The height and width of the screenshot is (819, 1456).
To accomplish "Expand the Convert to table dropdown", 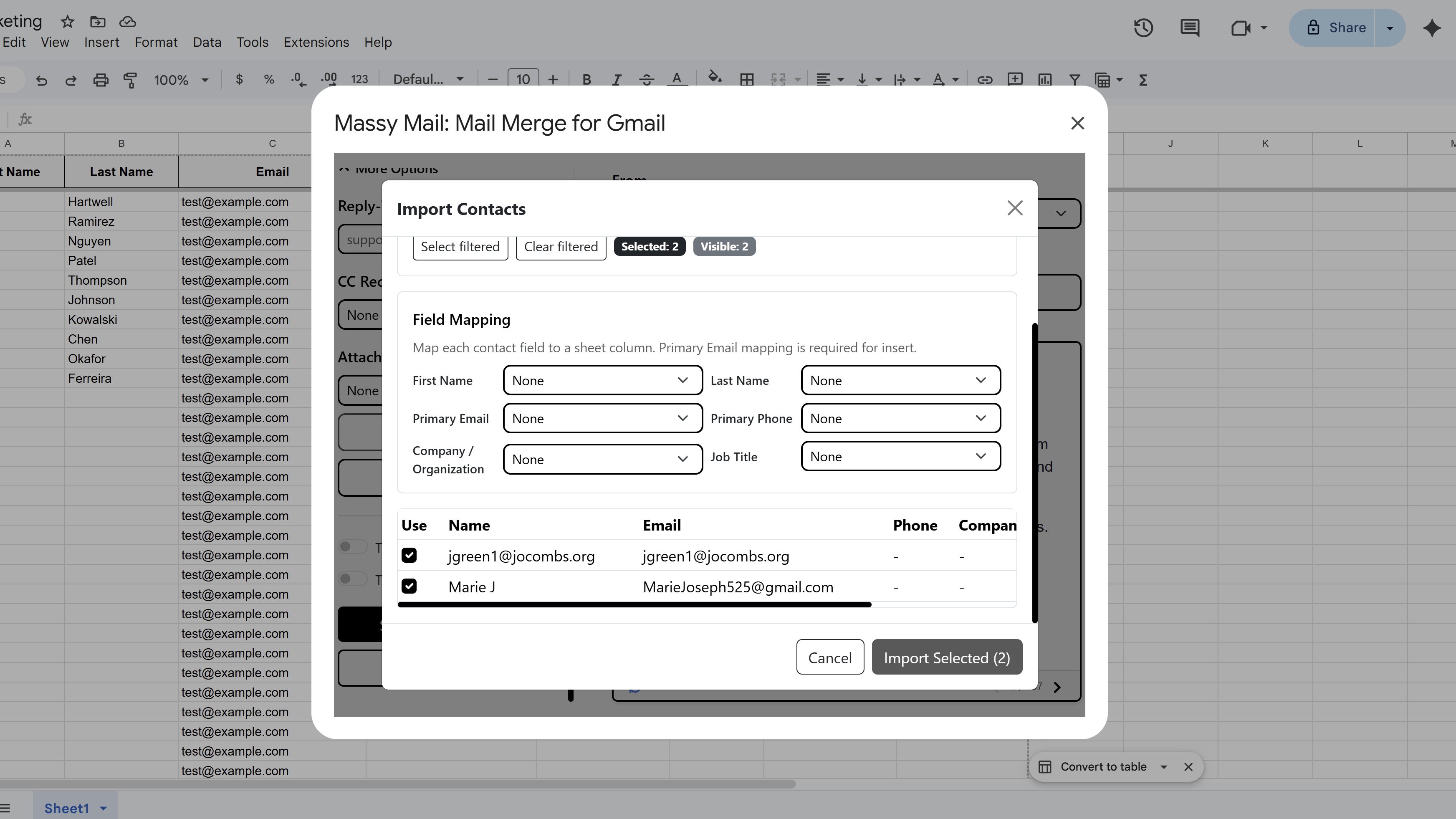I will coord(1163,766).
